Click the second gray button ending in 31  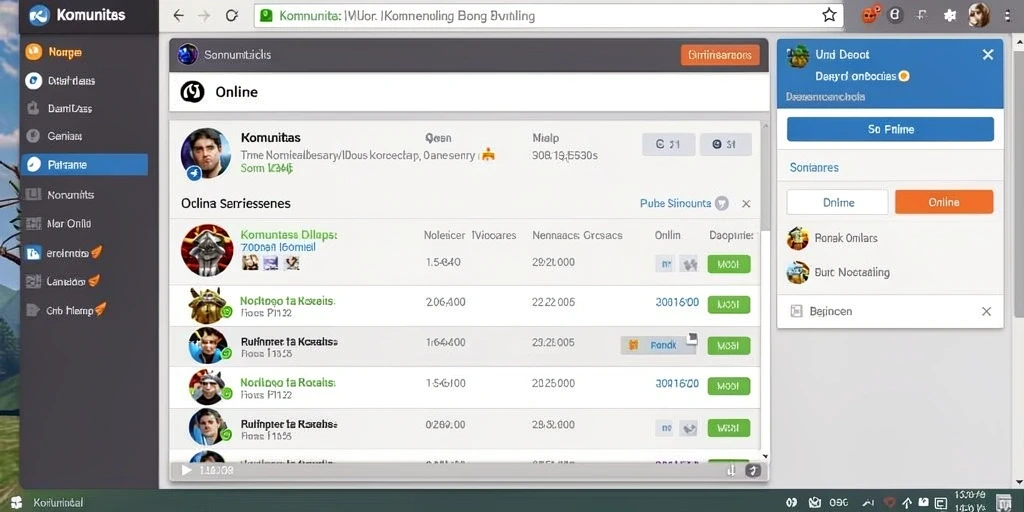[x=725, y=144]
